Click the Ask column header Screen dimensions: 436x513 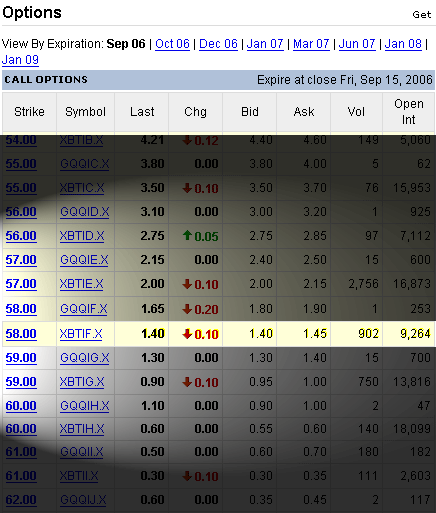(304, 112)
